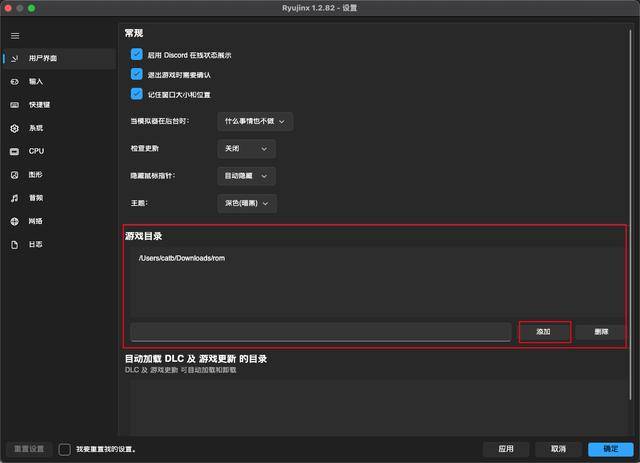Switch to the 输入 settings section

60,82
